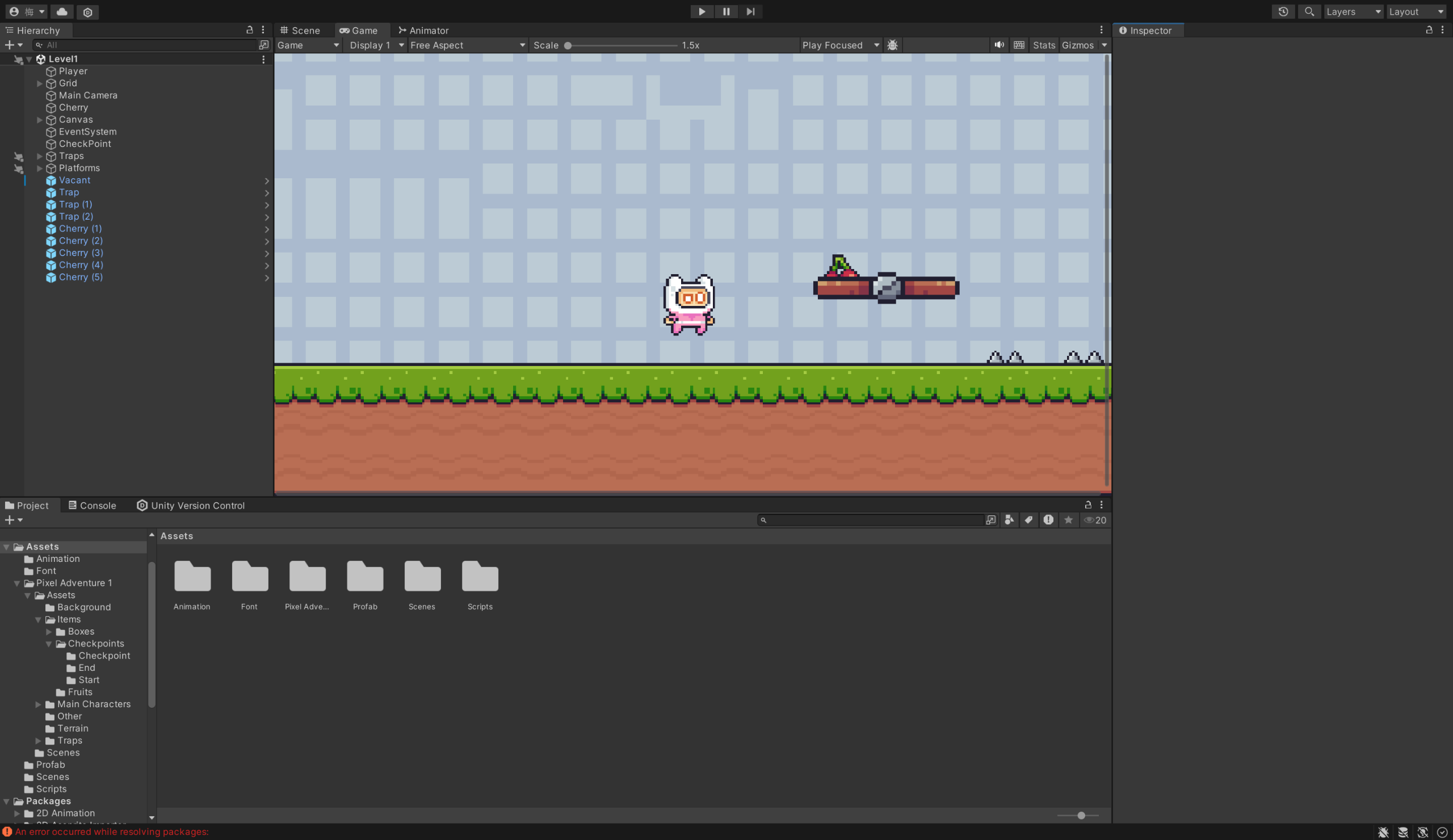The image size is (1453, 840).
Task: Toggle scene picking for the Platforms row
Action: (x=19, y=169)
